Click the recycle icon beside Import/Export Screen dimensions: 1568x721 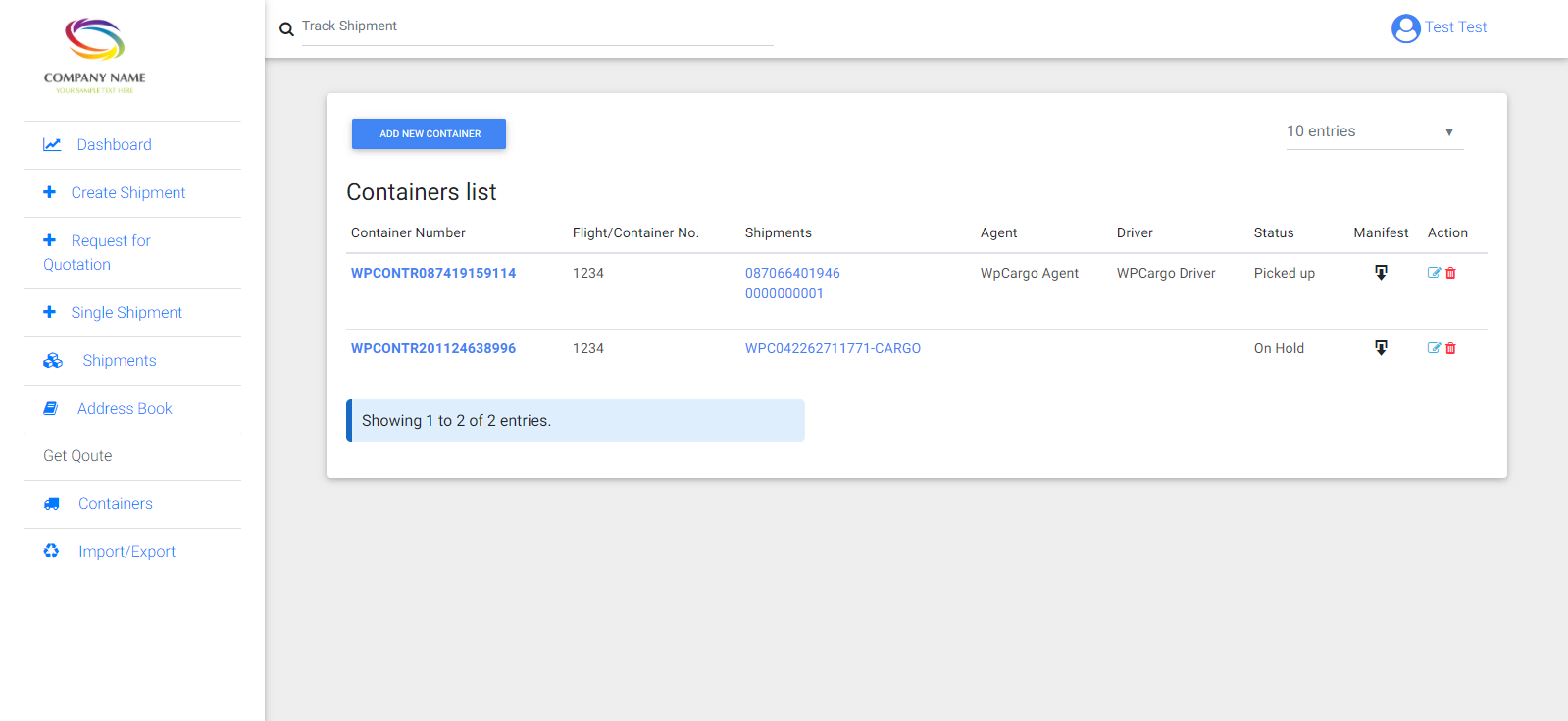pyautogui.click(x=51, y=551)
